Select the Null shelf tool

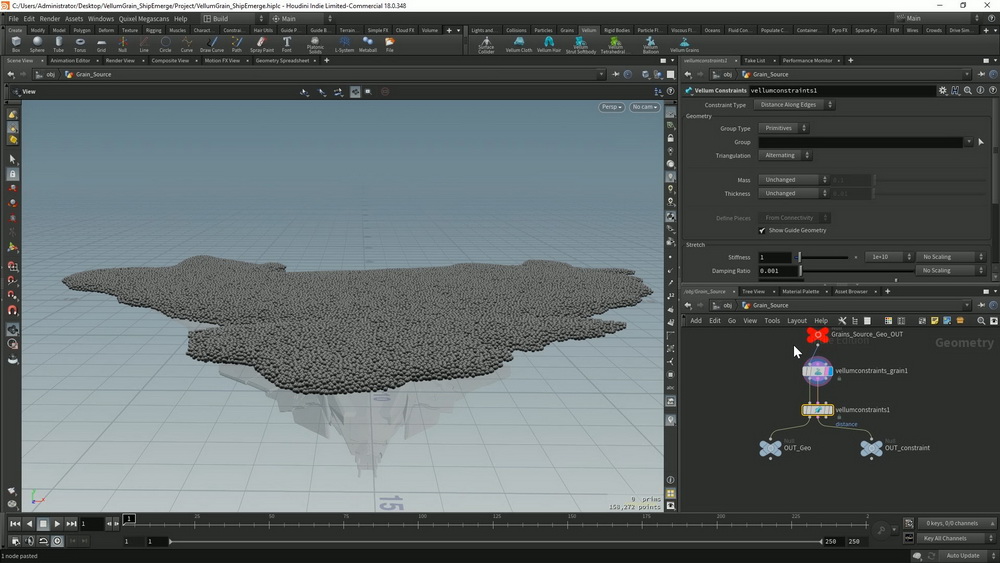[122, 44]
